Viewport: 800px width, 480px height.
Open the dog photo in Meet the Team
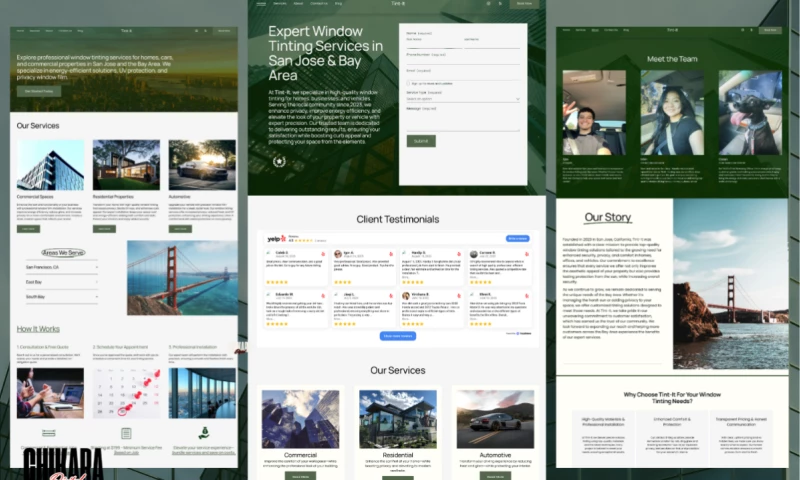(x=750, y=113)
